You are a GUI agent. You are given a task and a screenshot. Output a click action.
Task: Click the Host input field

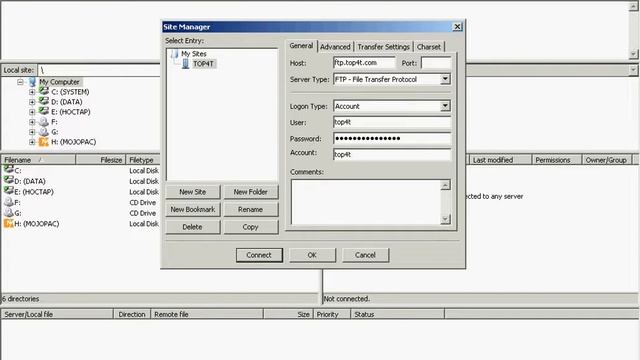[x=364, y=63]
